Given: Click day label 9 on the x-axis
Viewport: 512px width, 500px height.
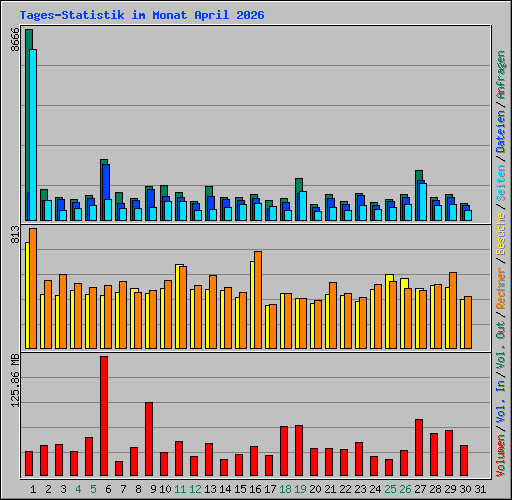Looking at the screenshot, I should [153, 489].
